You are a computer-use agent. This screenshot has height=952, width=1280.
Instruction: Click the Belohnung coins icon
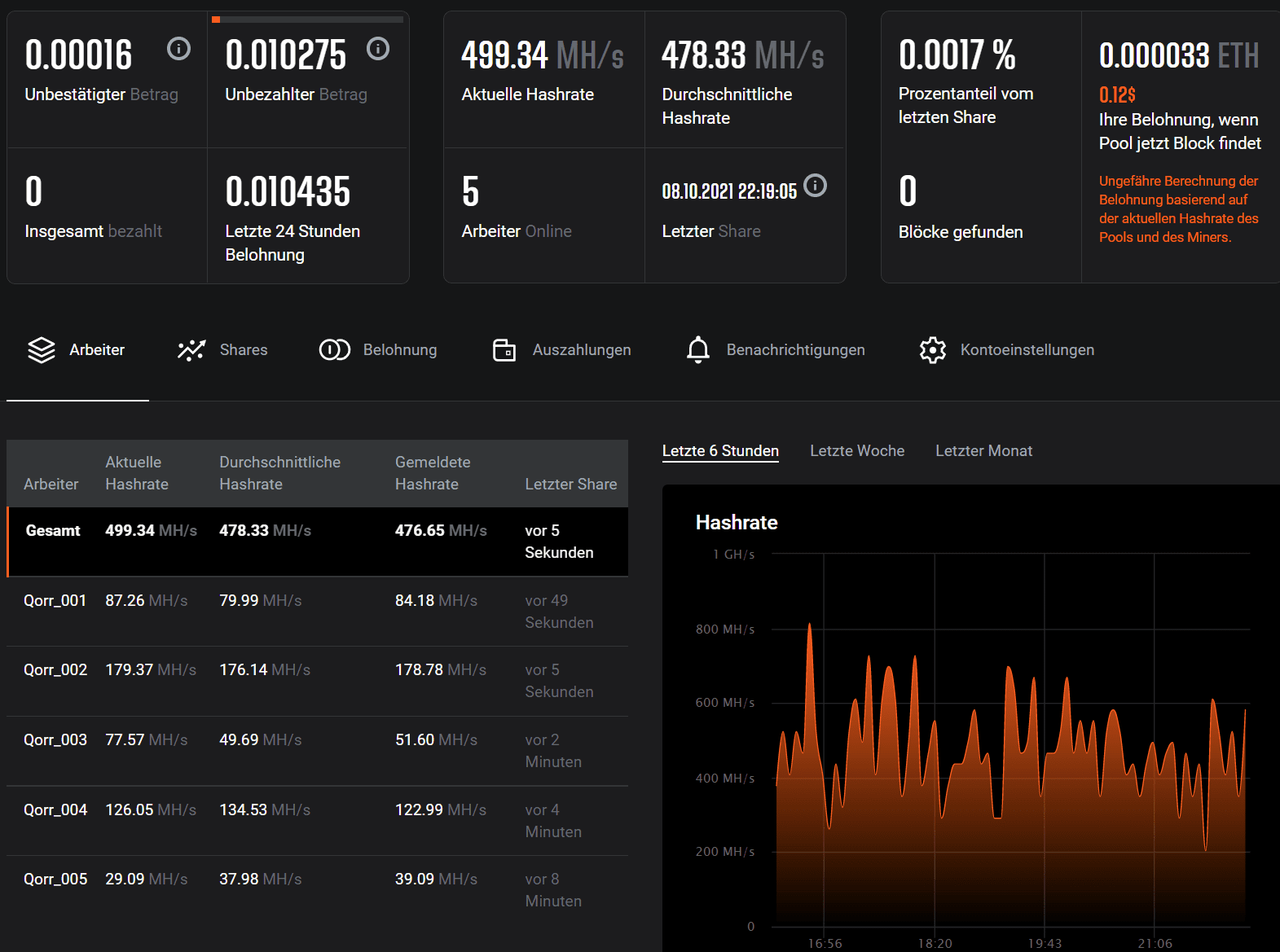(x=334, y=350)
